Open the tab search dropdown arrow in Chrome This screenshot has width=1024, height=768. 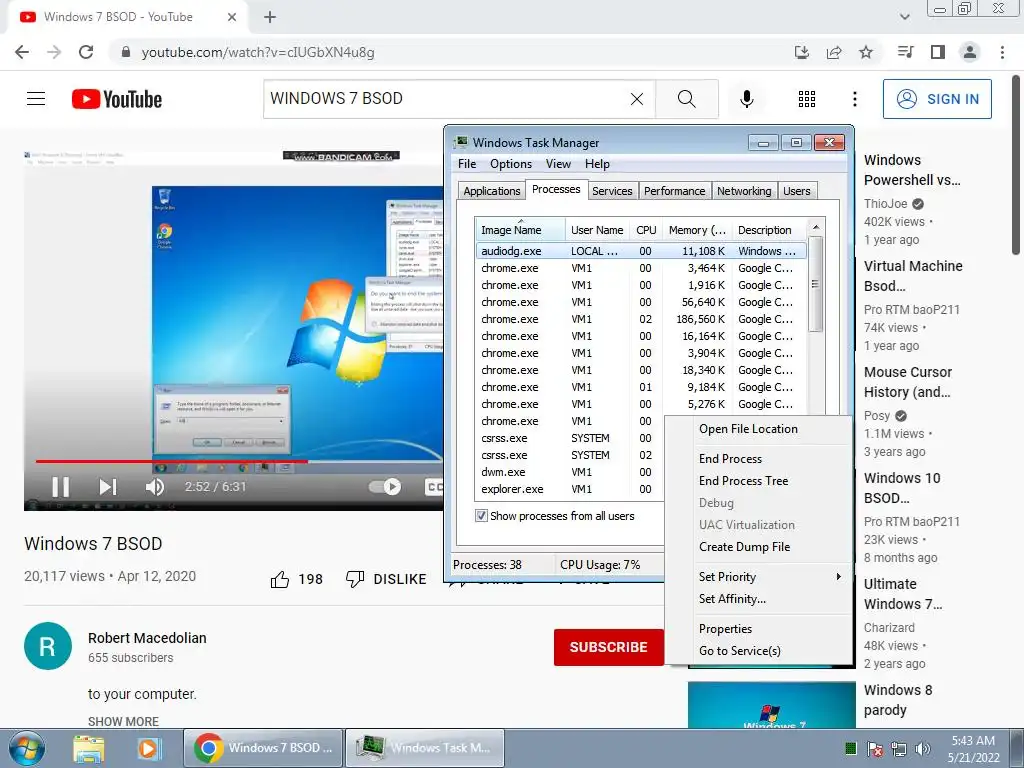click(904, 17)
